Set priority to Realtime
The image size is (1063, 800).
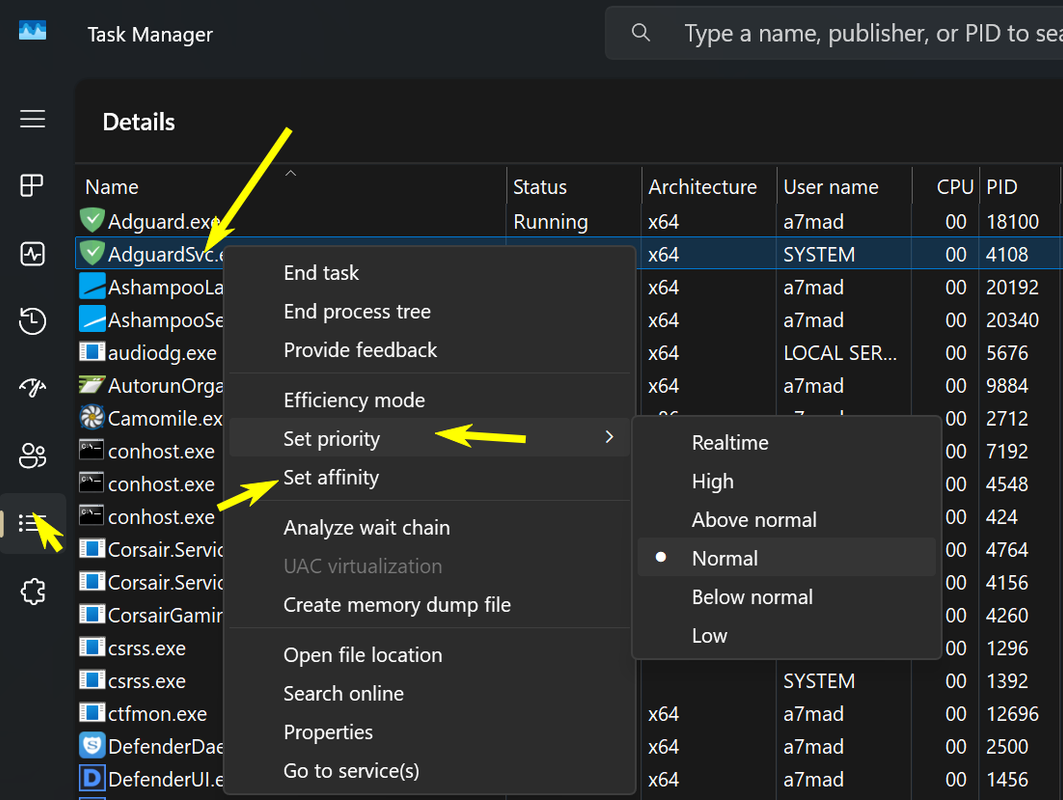coord(786,443)
